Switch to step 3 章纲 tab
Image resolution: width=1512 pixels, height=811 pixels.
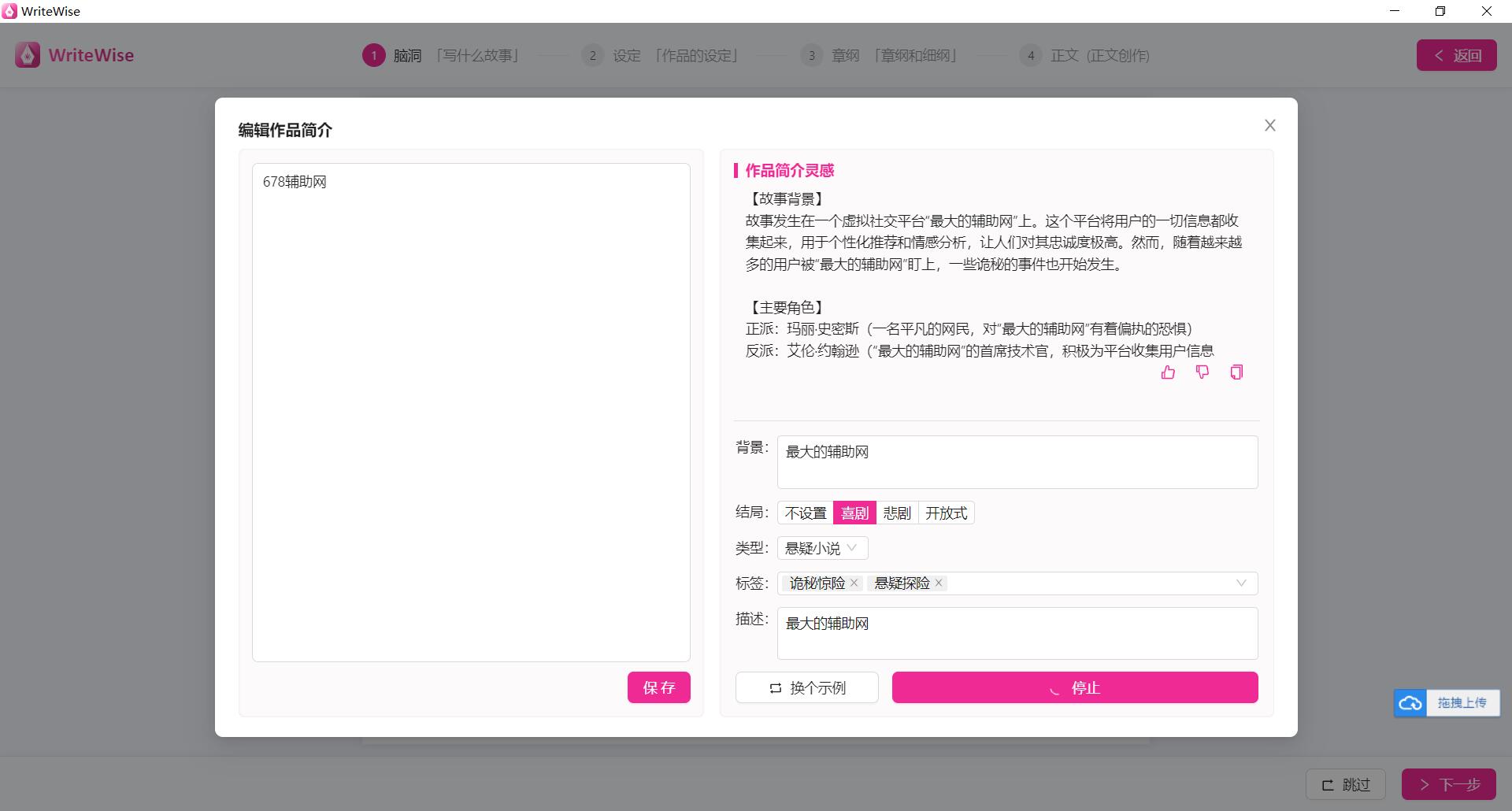pyautogui.click(x=845, y=56)
